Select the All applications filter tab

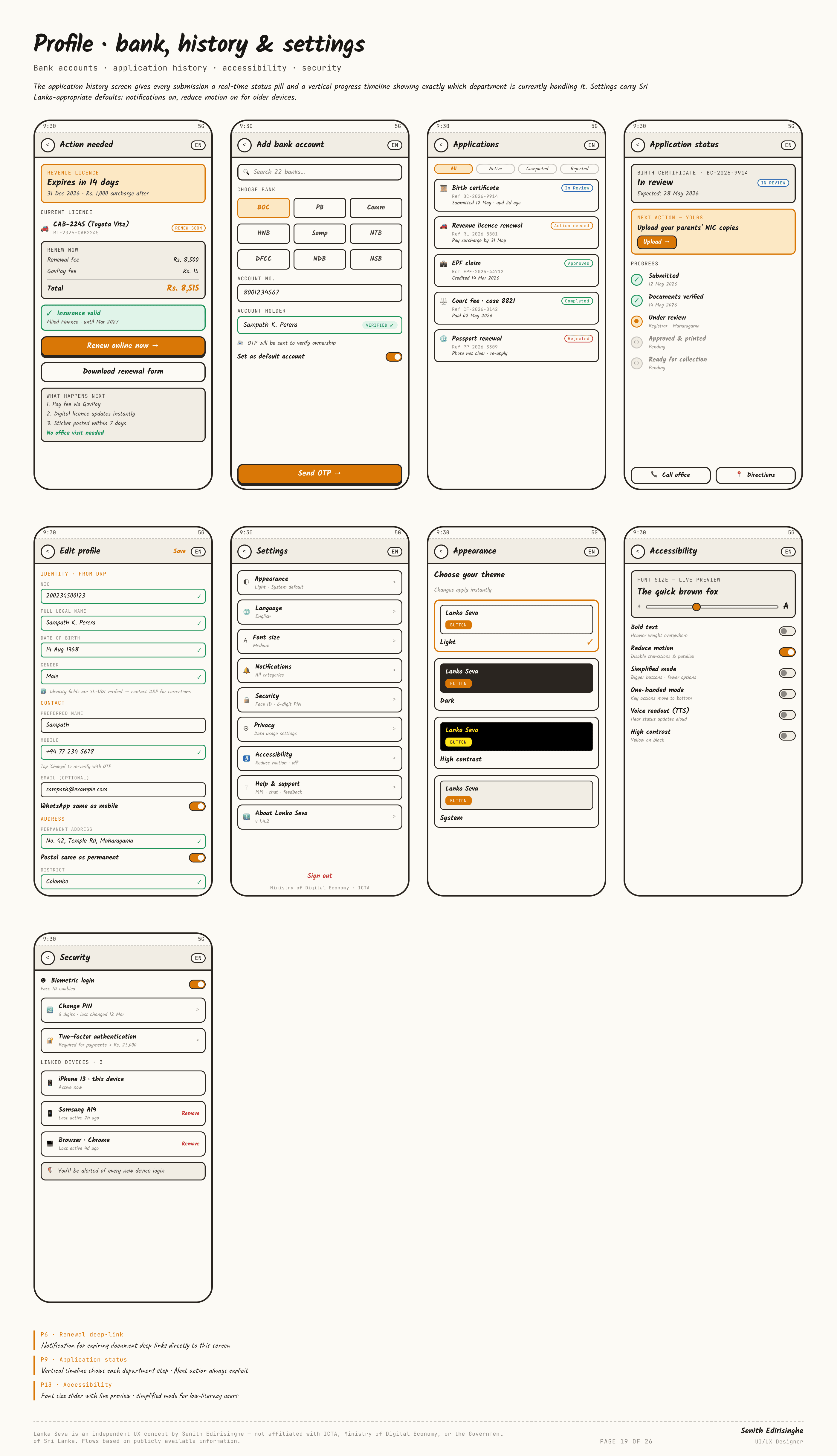click(x=453, y=169)
